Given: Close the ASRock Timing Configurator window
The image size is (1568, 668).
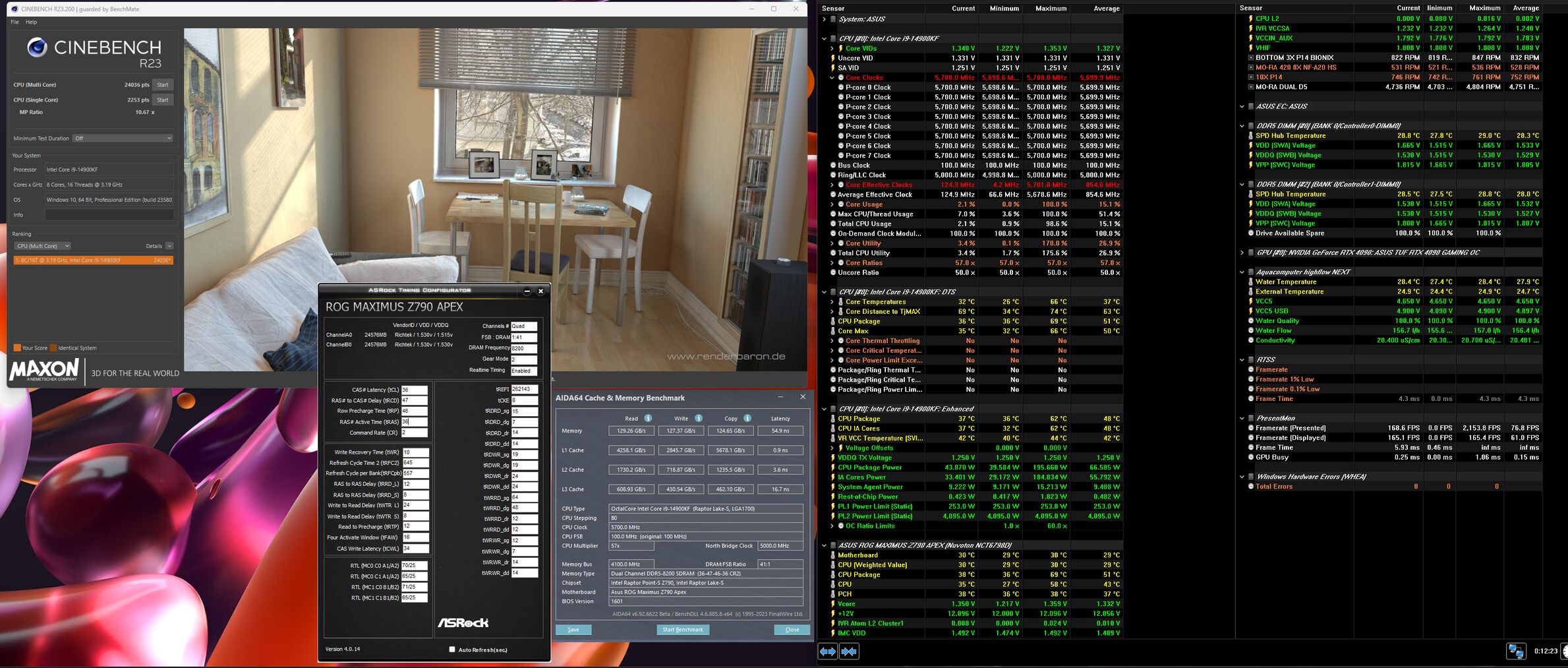Looking at the screenshot, I should (540, 291).
